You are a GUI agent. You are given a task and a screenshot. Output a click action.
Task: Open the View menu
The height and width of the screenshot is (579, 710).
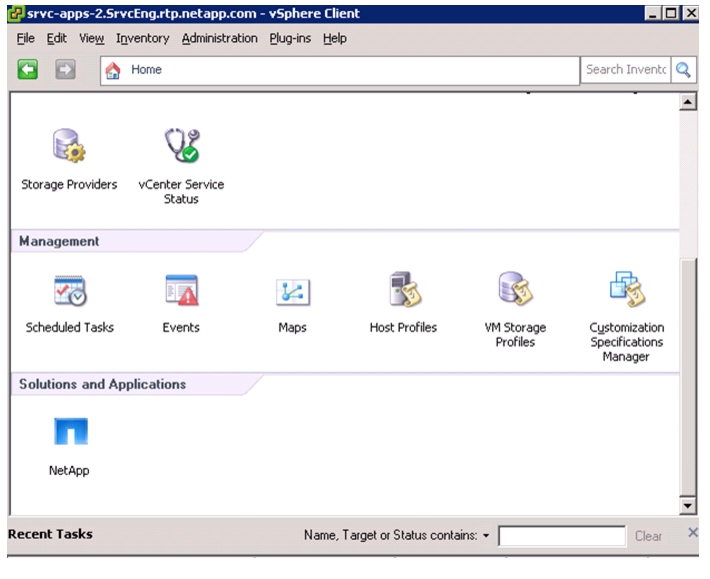91,38
